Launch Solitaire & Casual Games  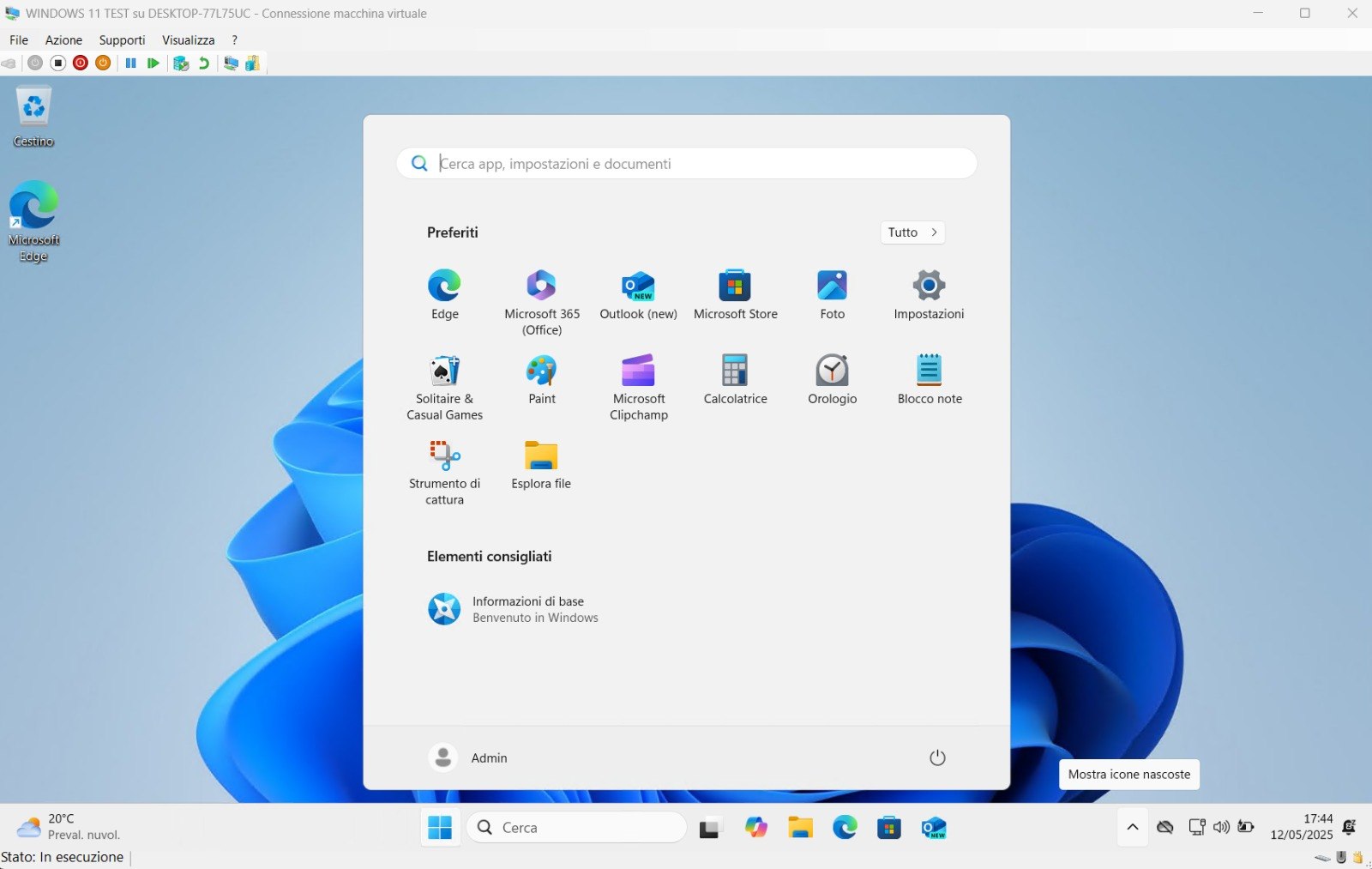(444, 387)
